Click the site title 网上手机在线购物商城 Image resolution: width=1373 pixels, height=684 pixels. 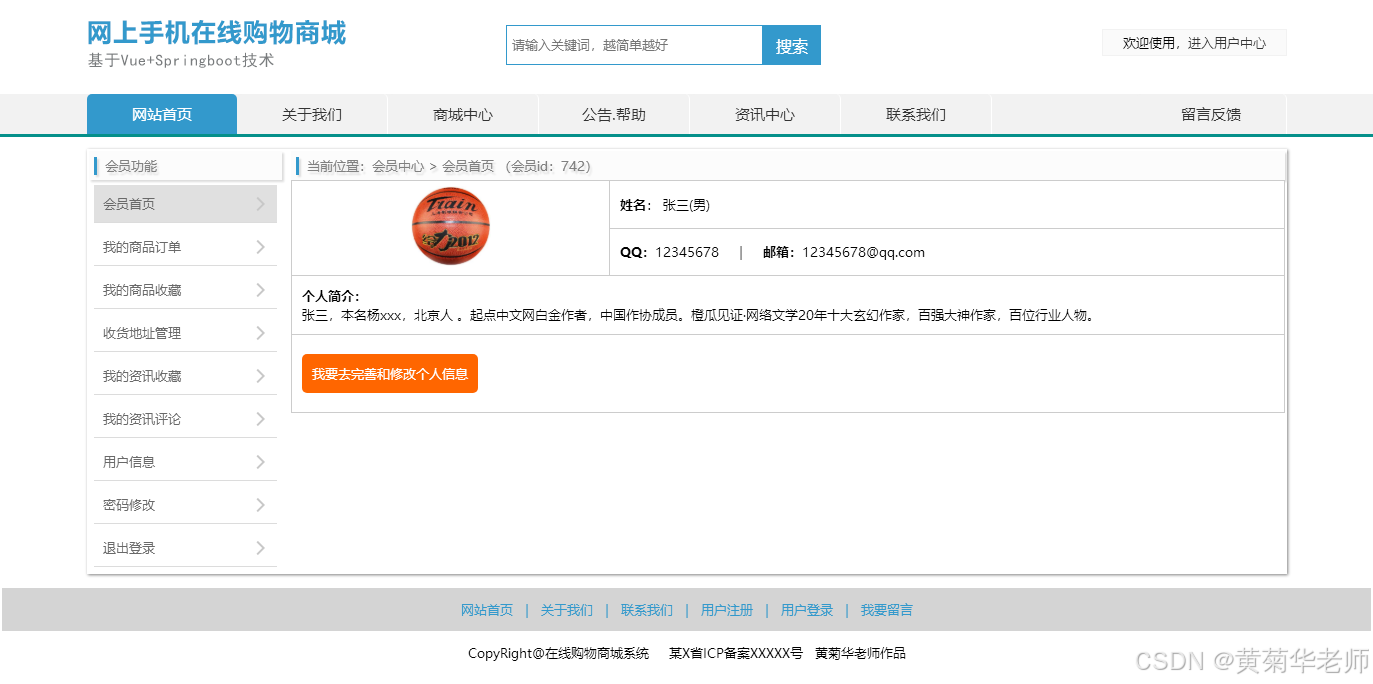point(216,33)
